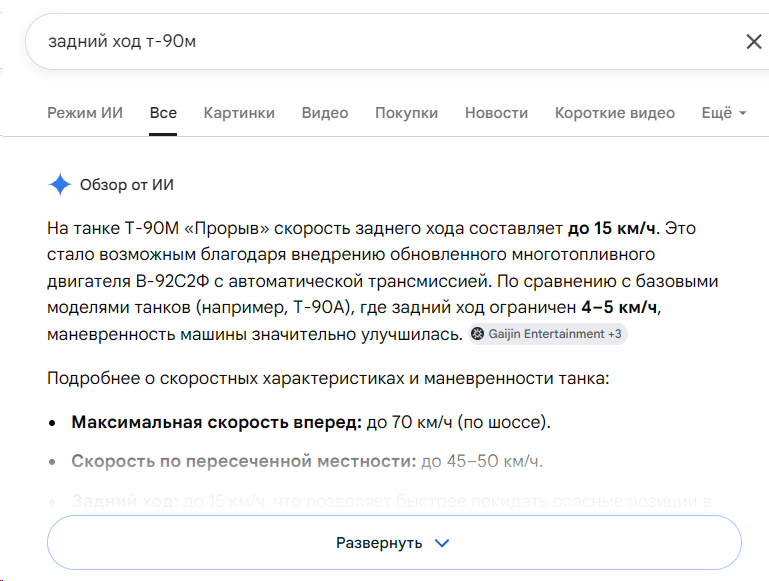Click the bold text '4–5 км/ч'
The height and width of the screenshot is (581, 769).
pyautogui.click(x=619, y=307)
